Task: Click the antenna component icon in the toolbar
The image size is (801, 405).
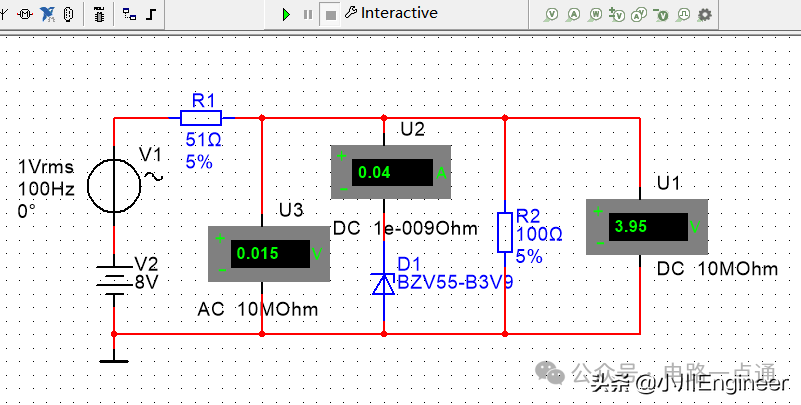Action: click(x=3, y=14)
